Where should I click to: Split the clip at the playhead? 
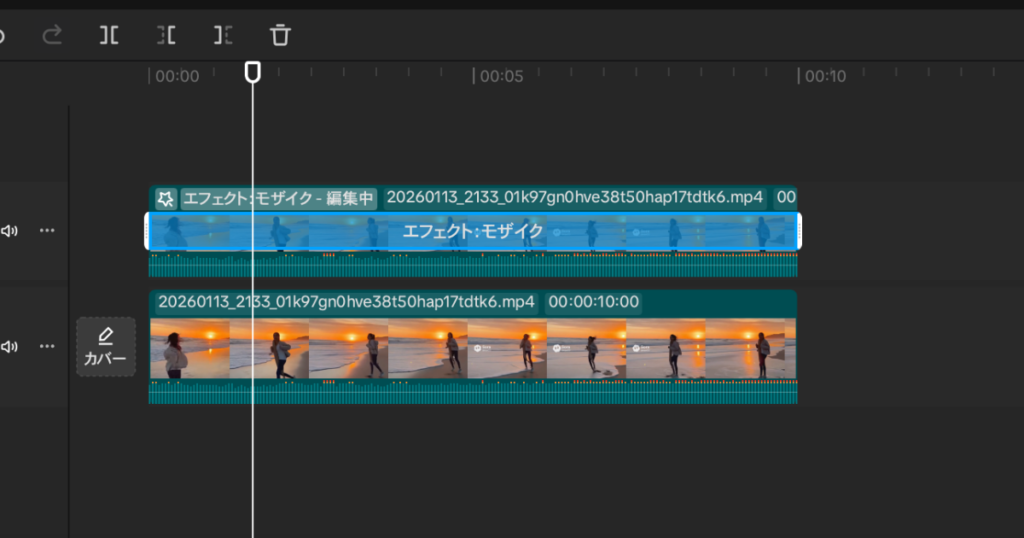(109, 36)
